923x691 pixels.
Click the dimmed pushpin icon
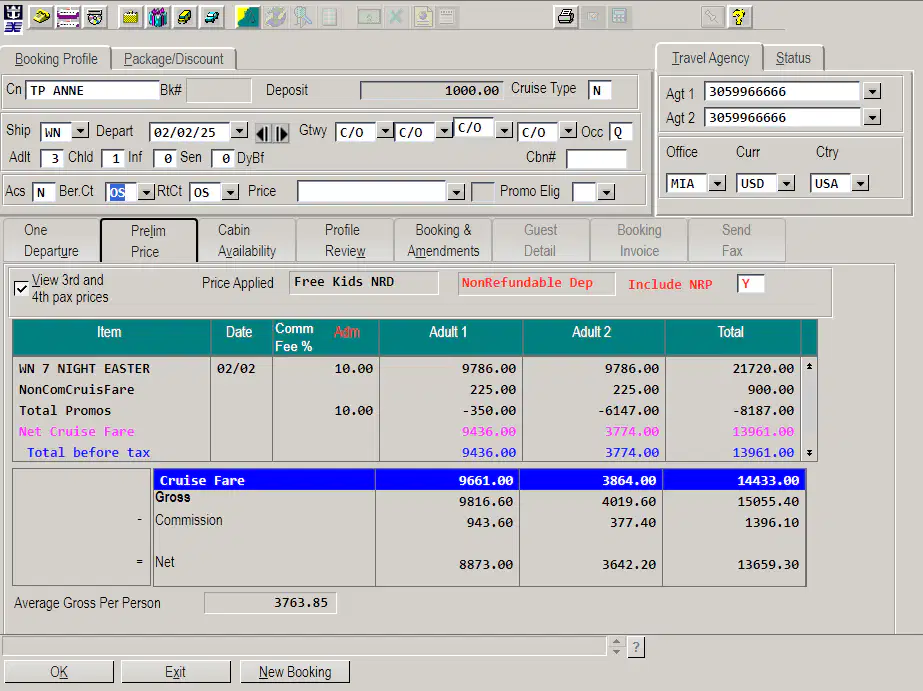[712, 16]
